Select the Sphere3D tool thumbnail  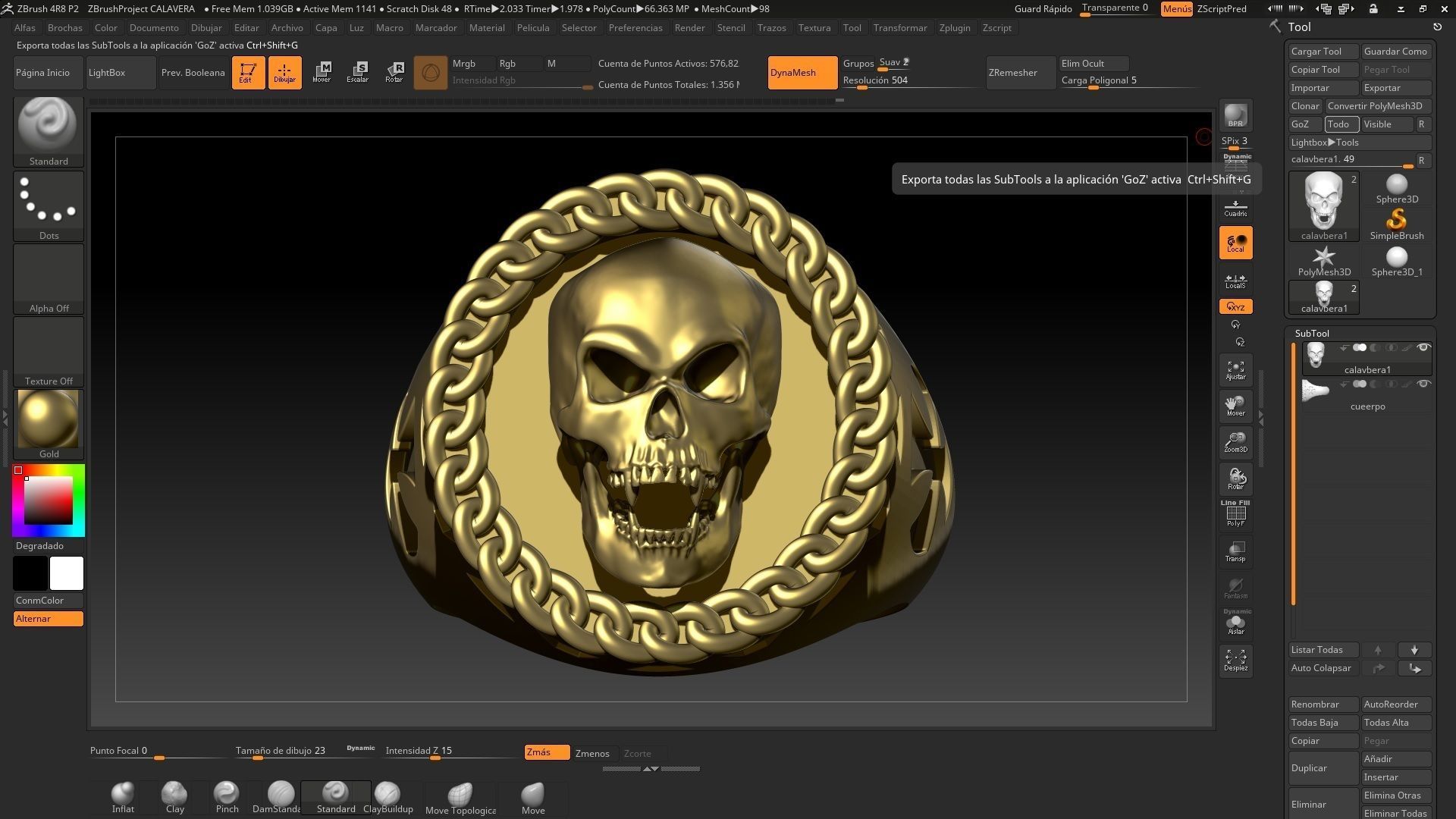pyautogui.click(x=1397, y=189)
